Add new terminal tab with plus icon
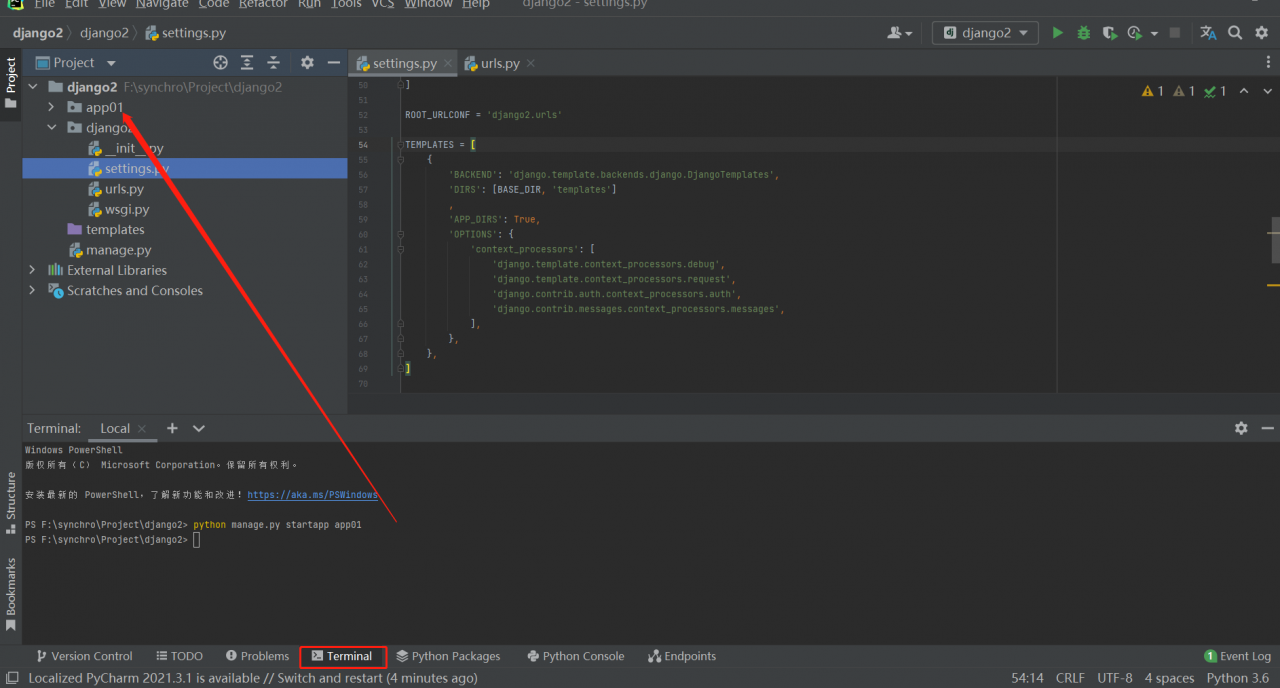Image resolution: width=1280 pixels, height=688 pixels. (172, 428)
